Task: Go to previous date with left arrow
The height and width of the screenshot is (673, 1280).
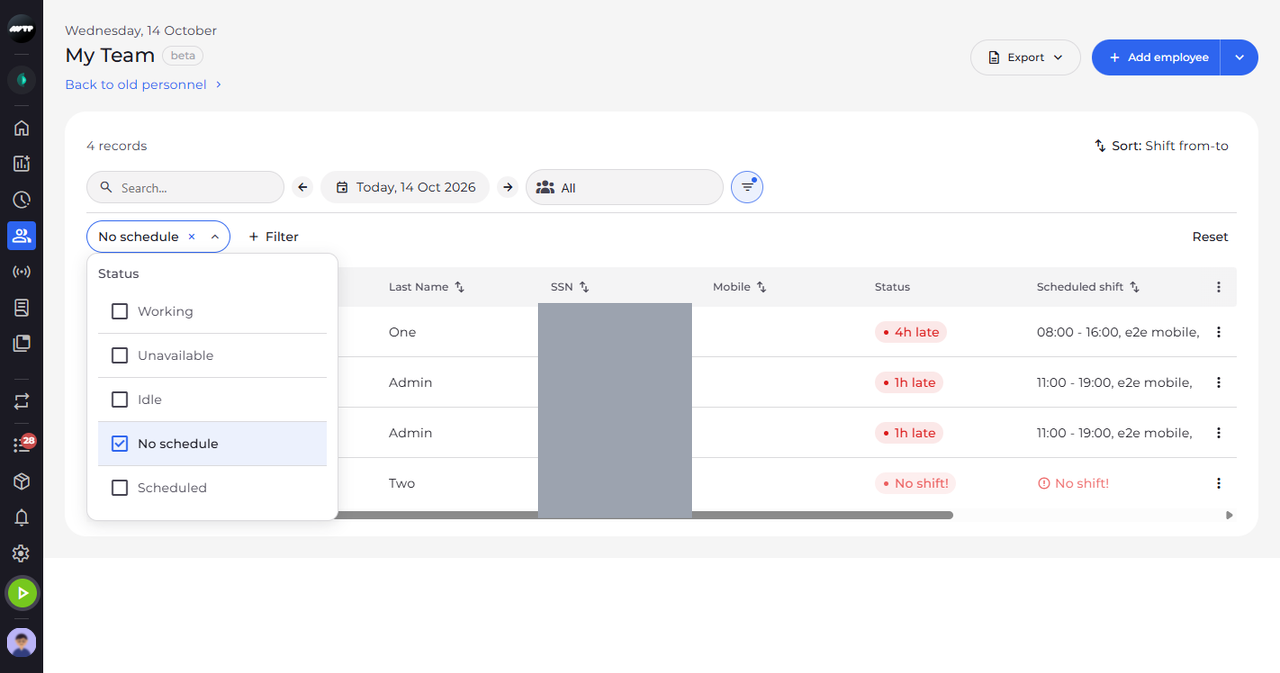Action: (303, 187)
